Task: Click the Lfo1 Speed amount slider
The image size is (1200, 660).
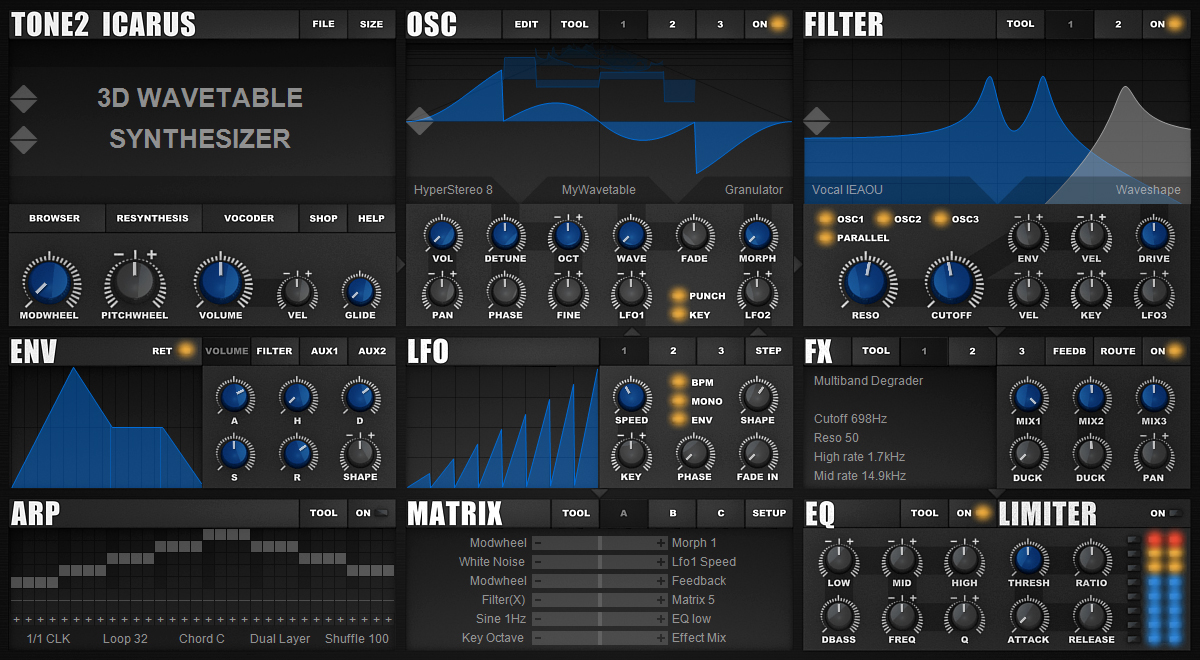Action: [599, 562]
